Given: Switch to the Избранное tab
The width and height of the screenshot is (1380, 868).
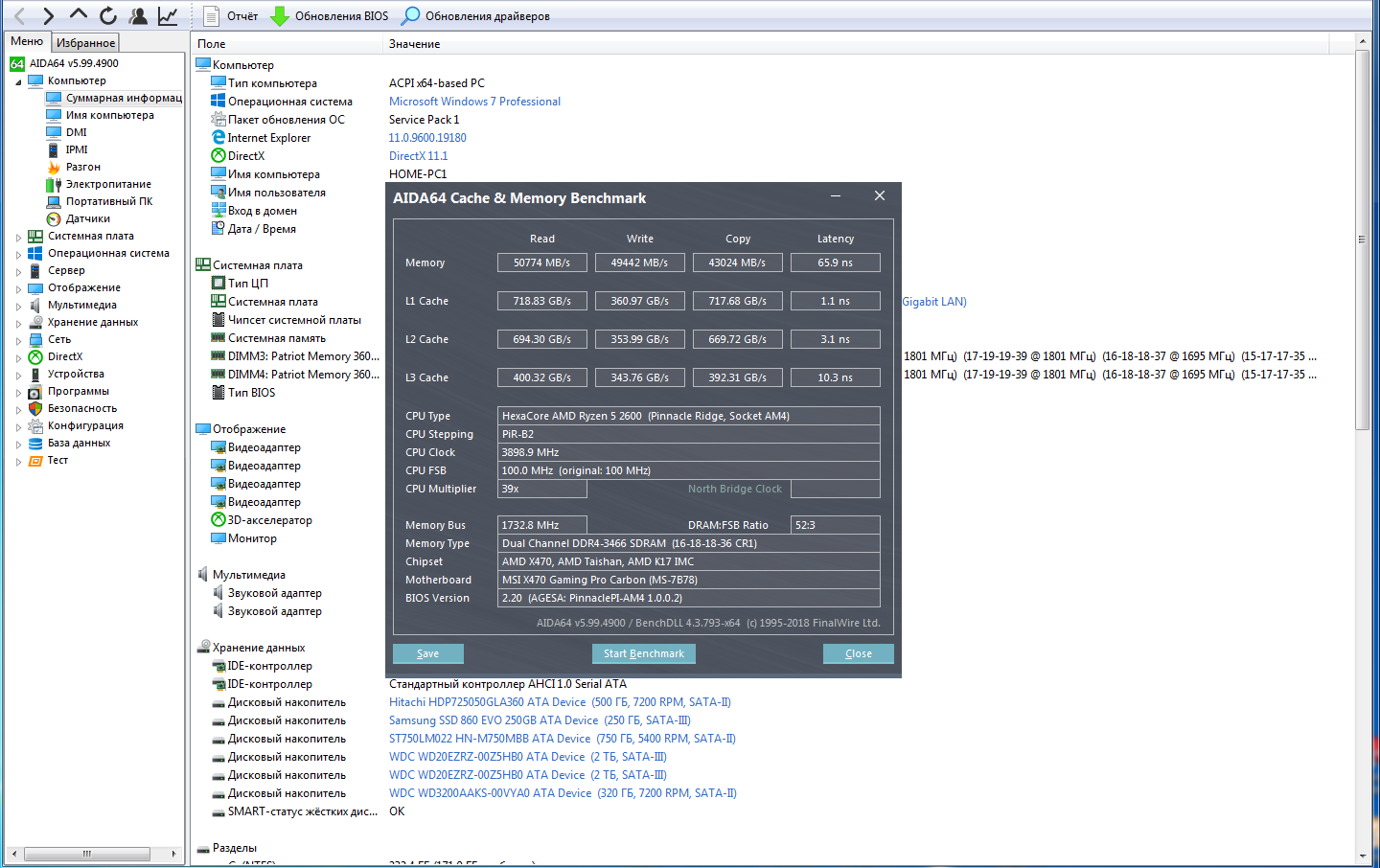Looking at the screenshot, I should point(85,43).
